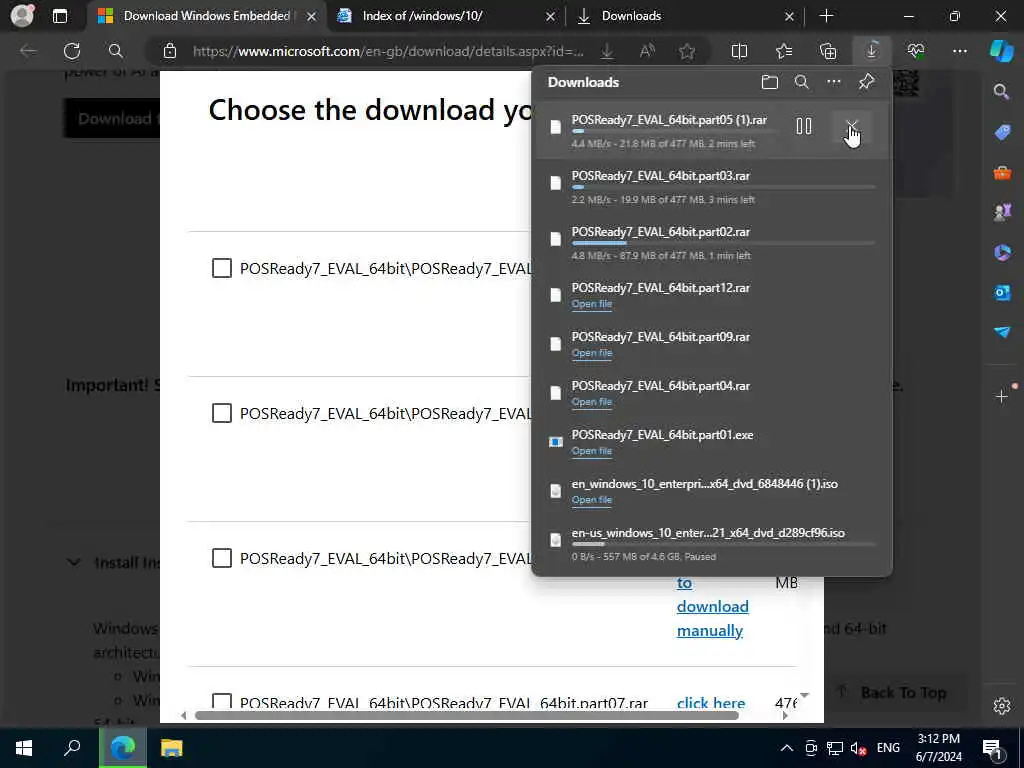
Task: Open the Windows Start menu
Action: [x=24, y=748]
